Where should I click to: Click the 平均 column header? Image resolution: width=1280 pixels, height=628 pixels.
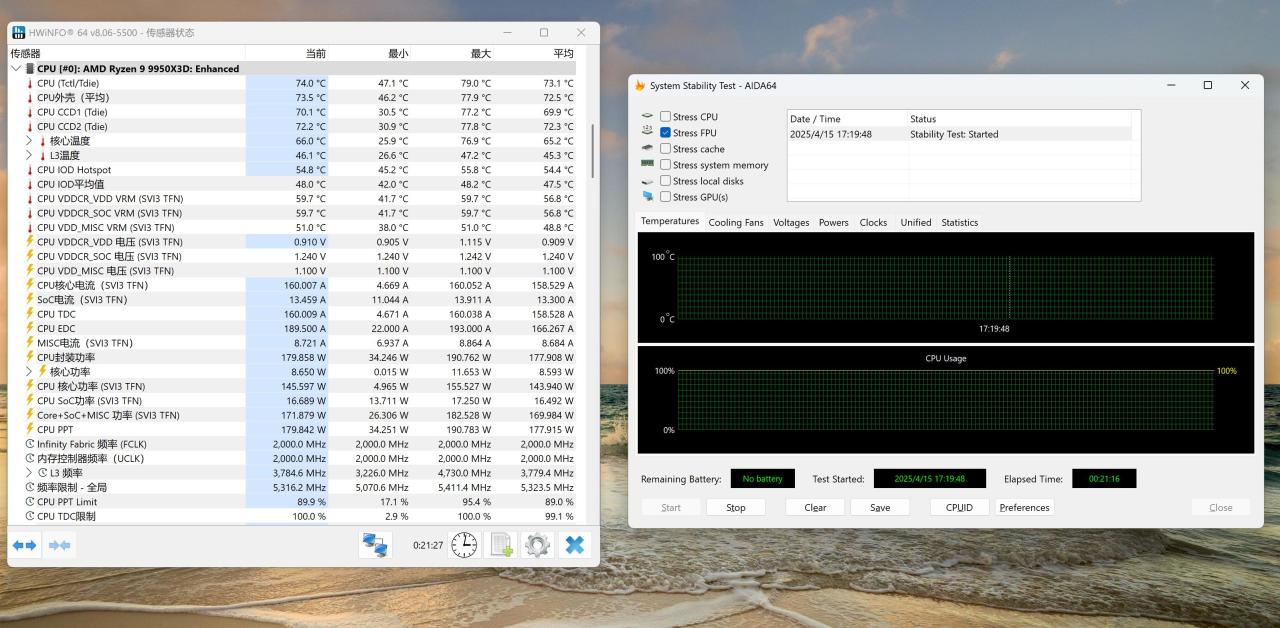click(x=536, y=53)
